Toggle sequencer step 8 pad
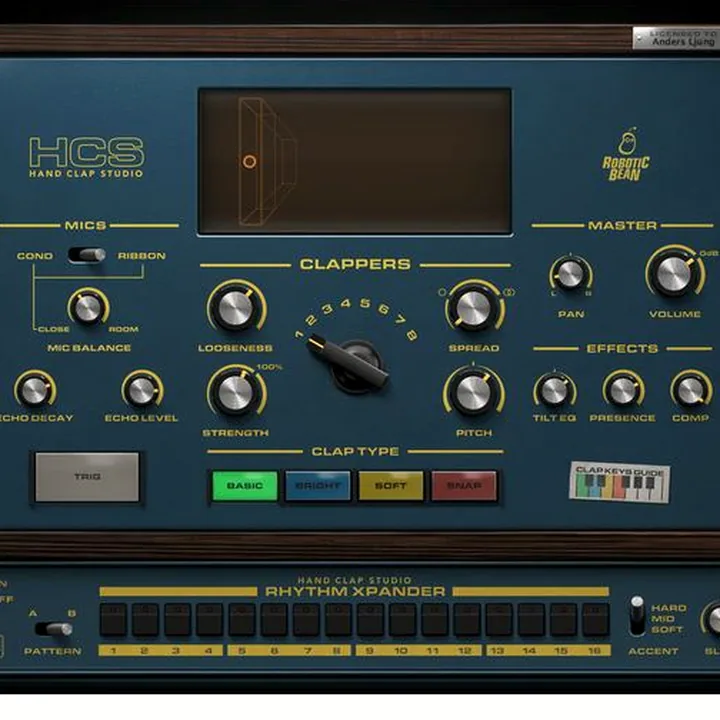Screen dimensions: 720x720 338,619
